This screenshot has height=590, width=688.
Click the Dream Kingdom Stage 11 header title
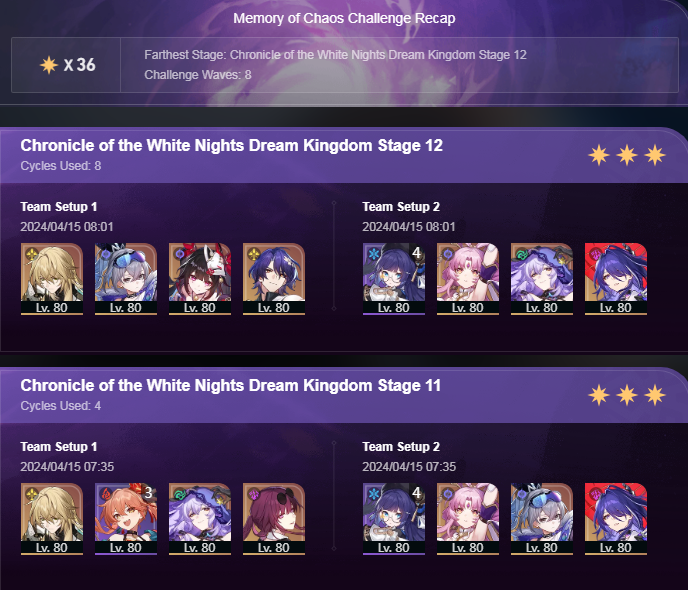[230, 385]
